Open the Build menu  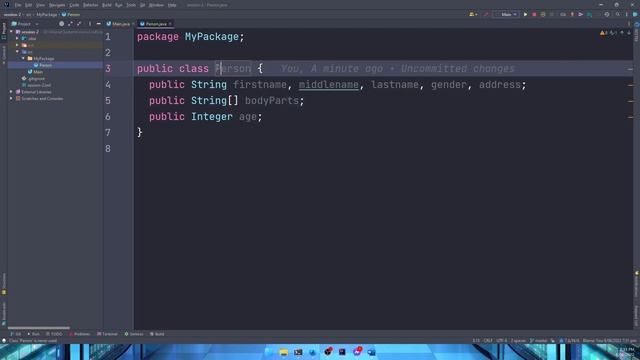click(x=107, y=5)
